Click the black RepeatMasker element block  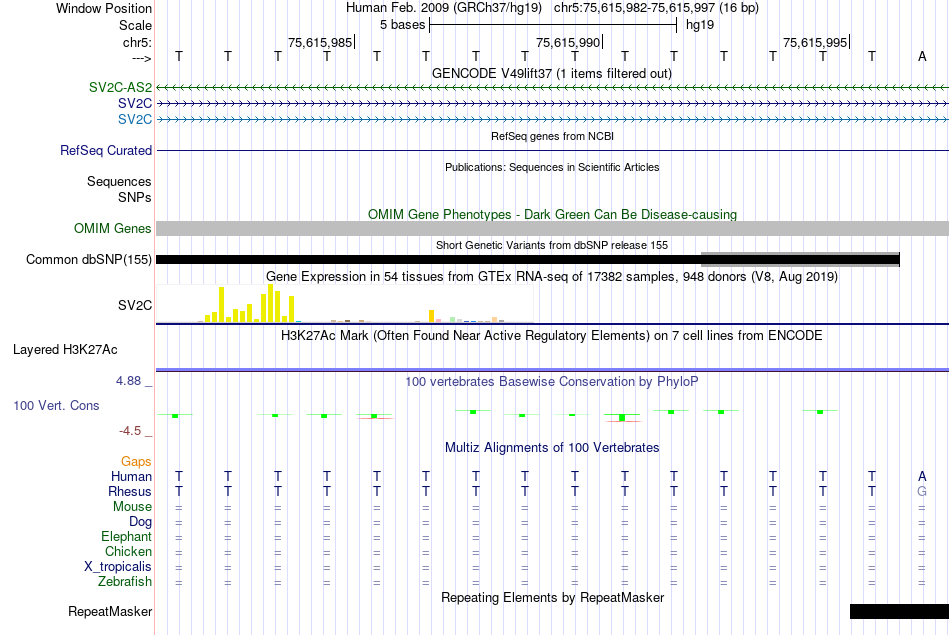pos(899,611)
